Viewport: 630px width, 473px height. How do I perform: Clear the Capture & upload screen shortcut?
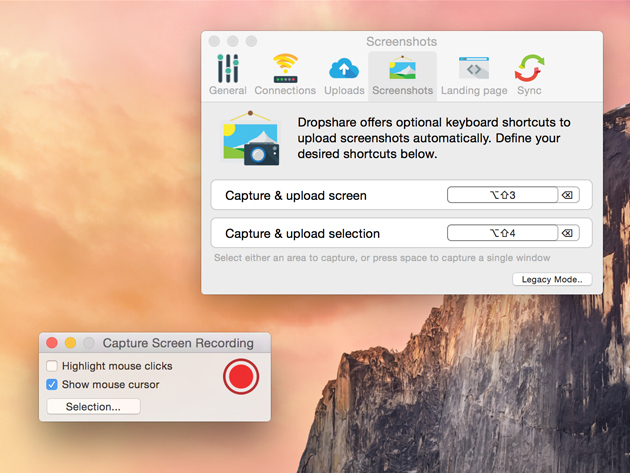pyautogui.click(x=567, y=195)
